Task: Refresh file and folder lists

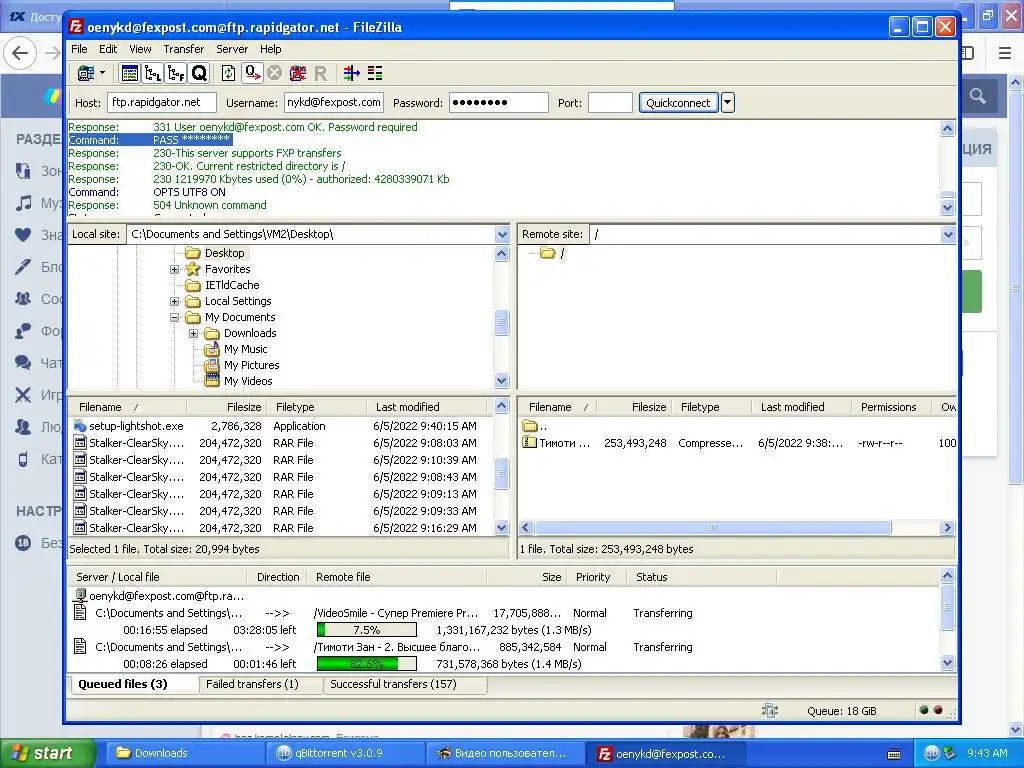Action: pos(228,73)
